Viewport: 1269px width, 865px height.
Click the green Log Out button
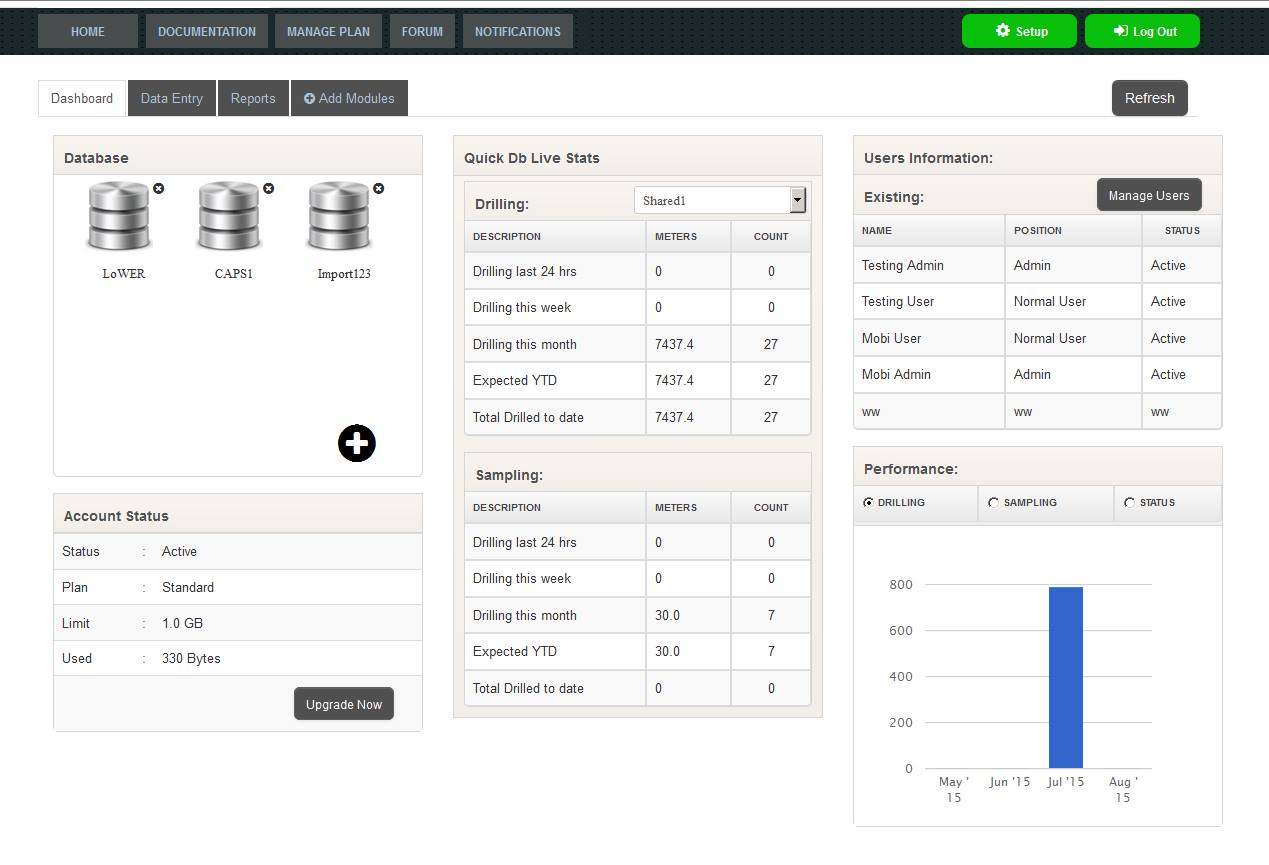click(1142, 31)
